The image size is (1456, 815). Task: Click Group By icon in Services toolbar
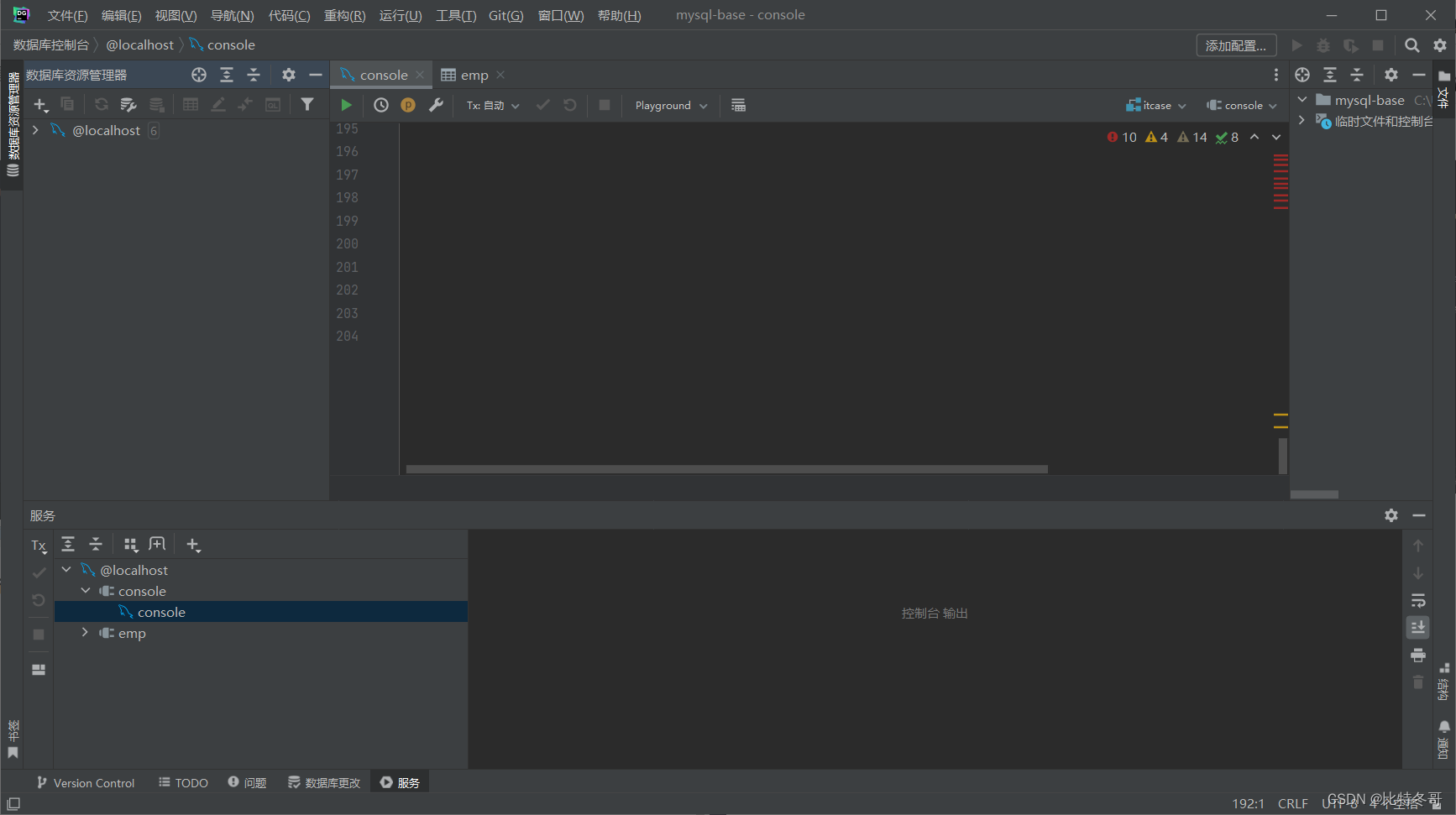point(130,545)
